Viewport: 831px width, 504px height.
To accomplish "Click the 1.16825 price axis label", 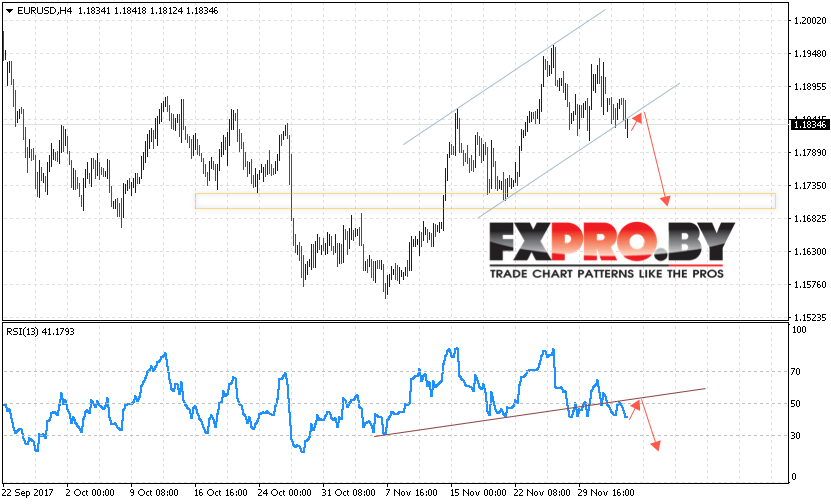I will pos(810,218).
